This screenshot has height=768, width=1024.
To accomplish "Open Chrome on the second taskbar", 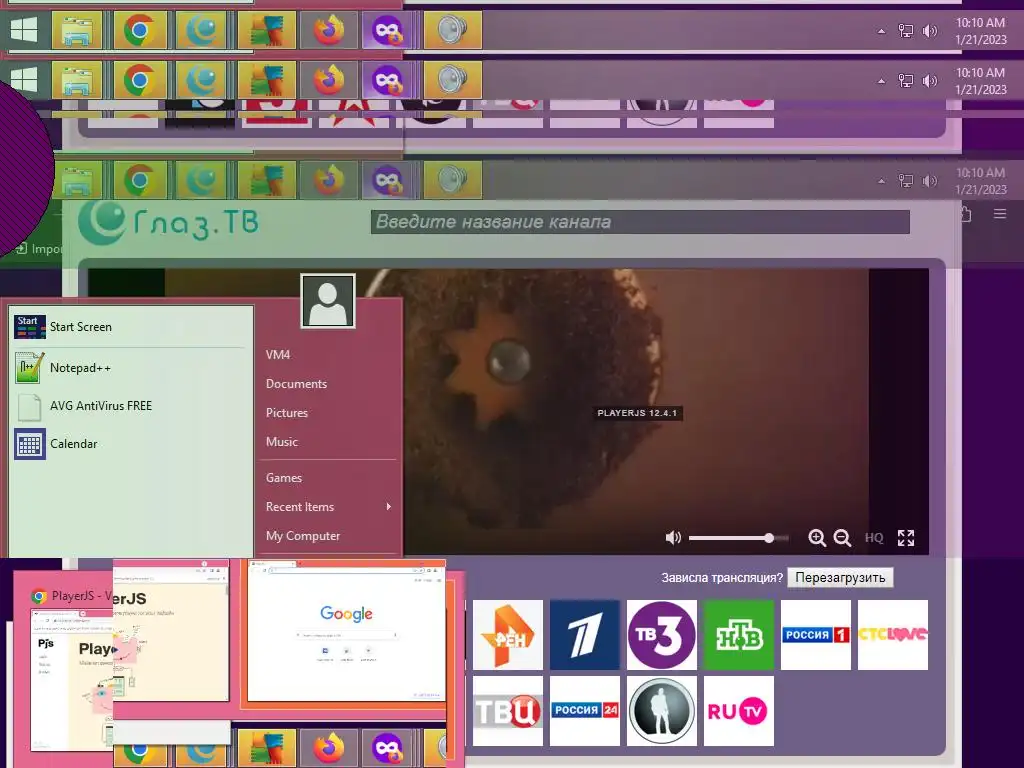I will point(139,80).
